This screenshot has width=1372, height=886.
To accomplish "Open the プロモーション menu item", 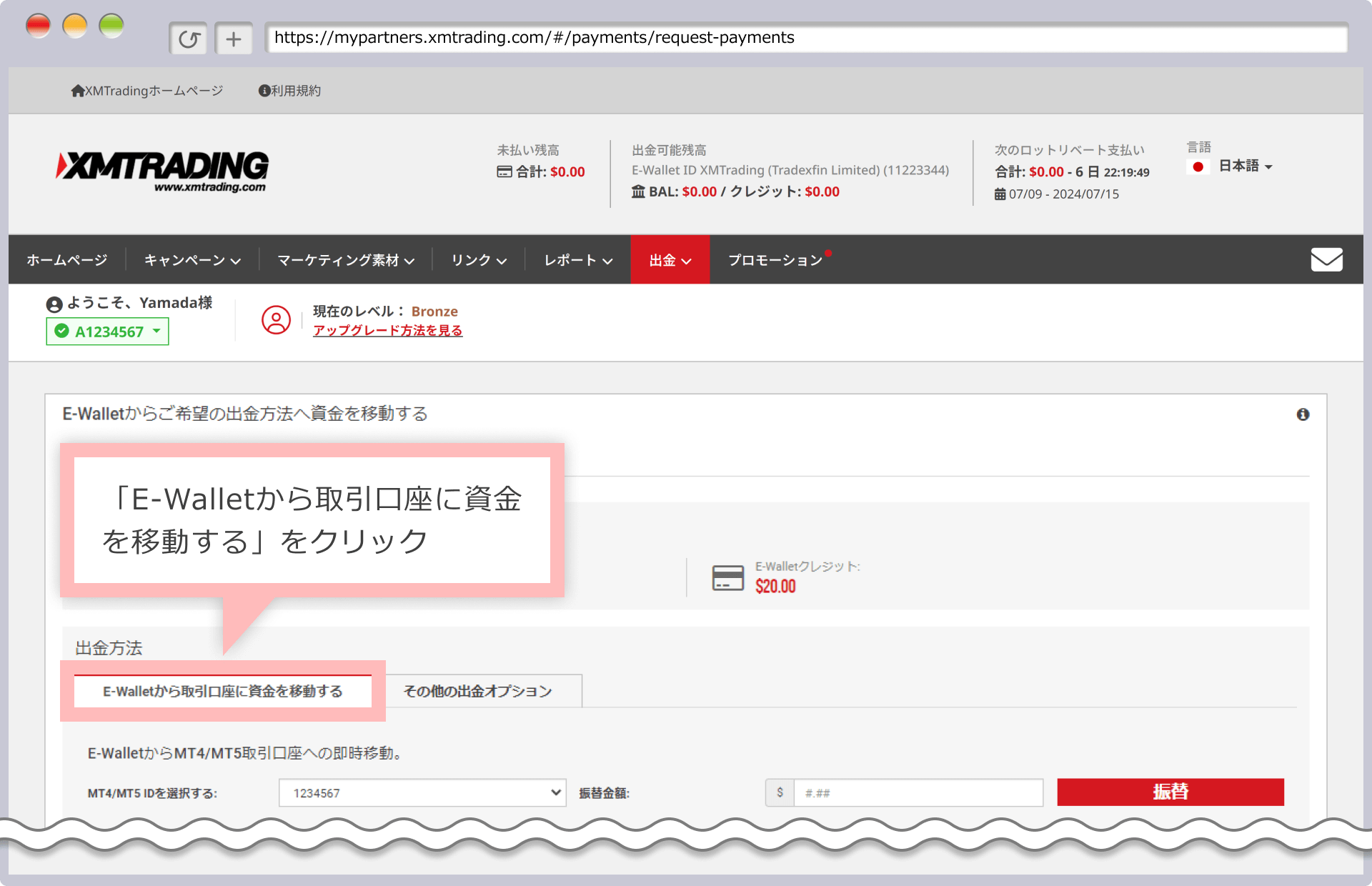I will click(x=775, y=260).
